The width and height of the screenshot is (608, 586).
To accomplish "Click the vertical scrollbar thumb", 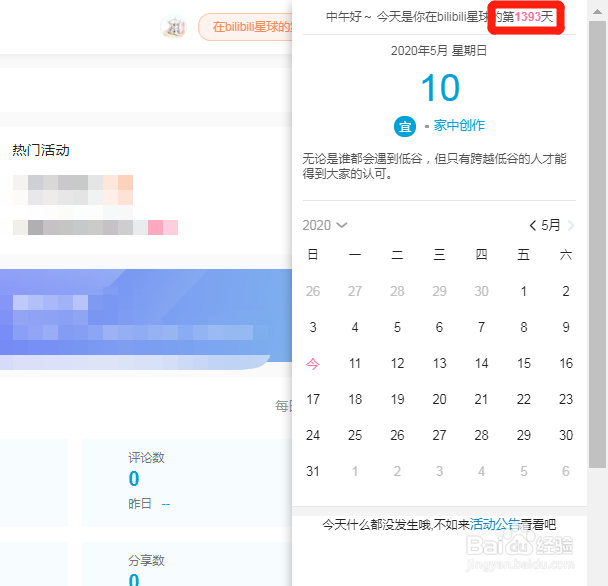I will point(597,244).
